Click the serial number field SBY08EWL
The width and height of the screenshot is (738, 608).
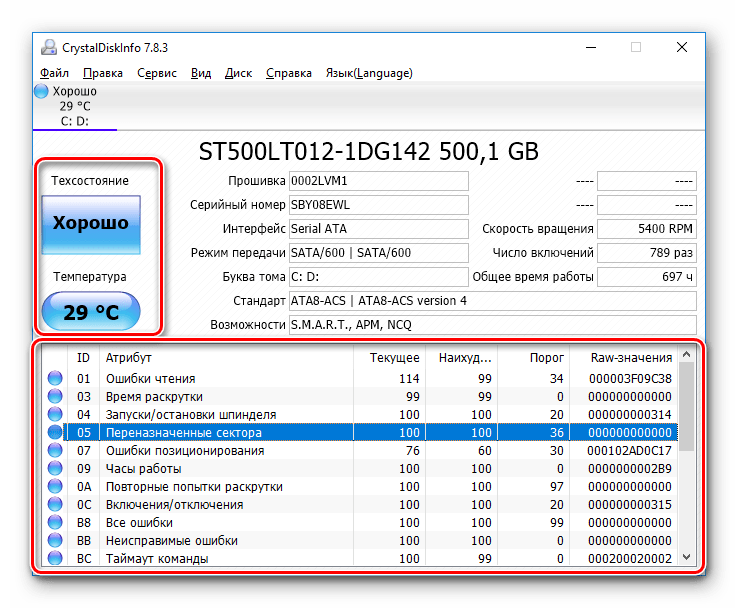378,205
